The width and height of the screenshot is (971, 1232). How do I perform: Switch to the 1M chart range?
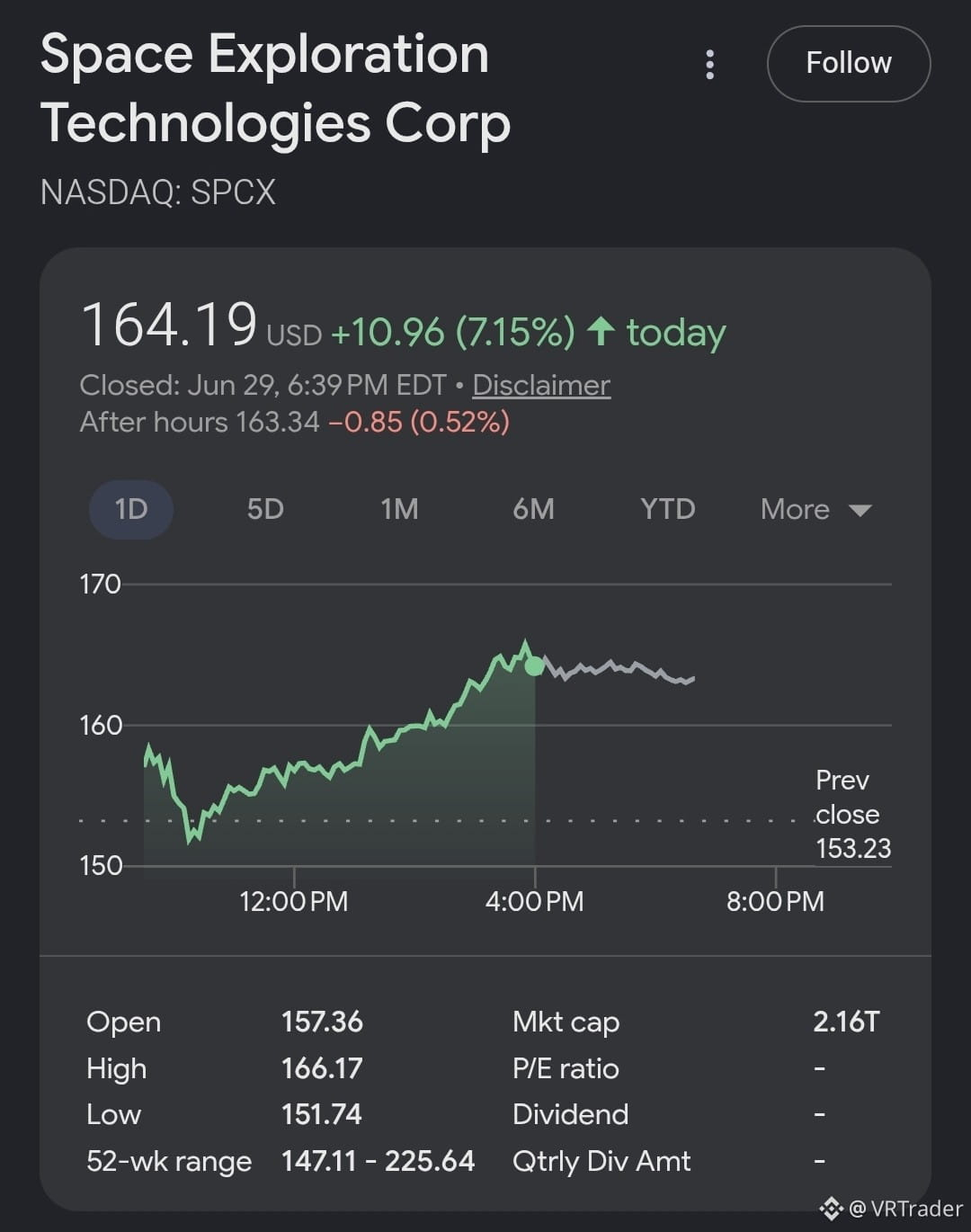pyautogui.click(x=399, y=509)
